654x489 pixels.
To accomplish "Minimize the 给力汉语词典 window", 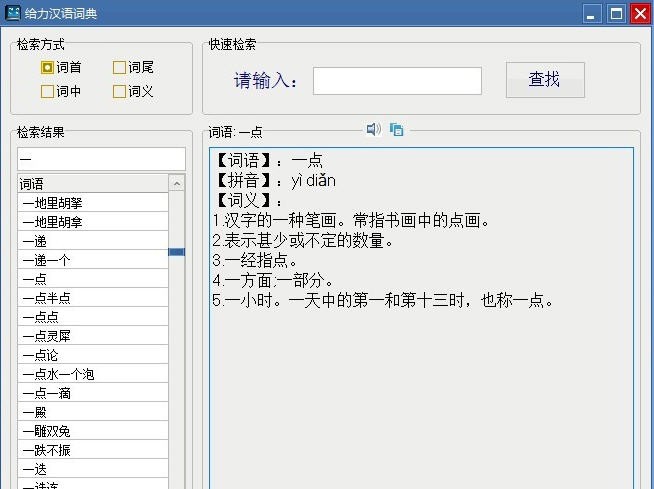I will click(x=591, y=14).
